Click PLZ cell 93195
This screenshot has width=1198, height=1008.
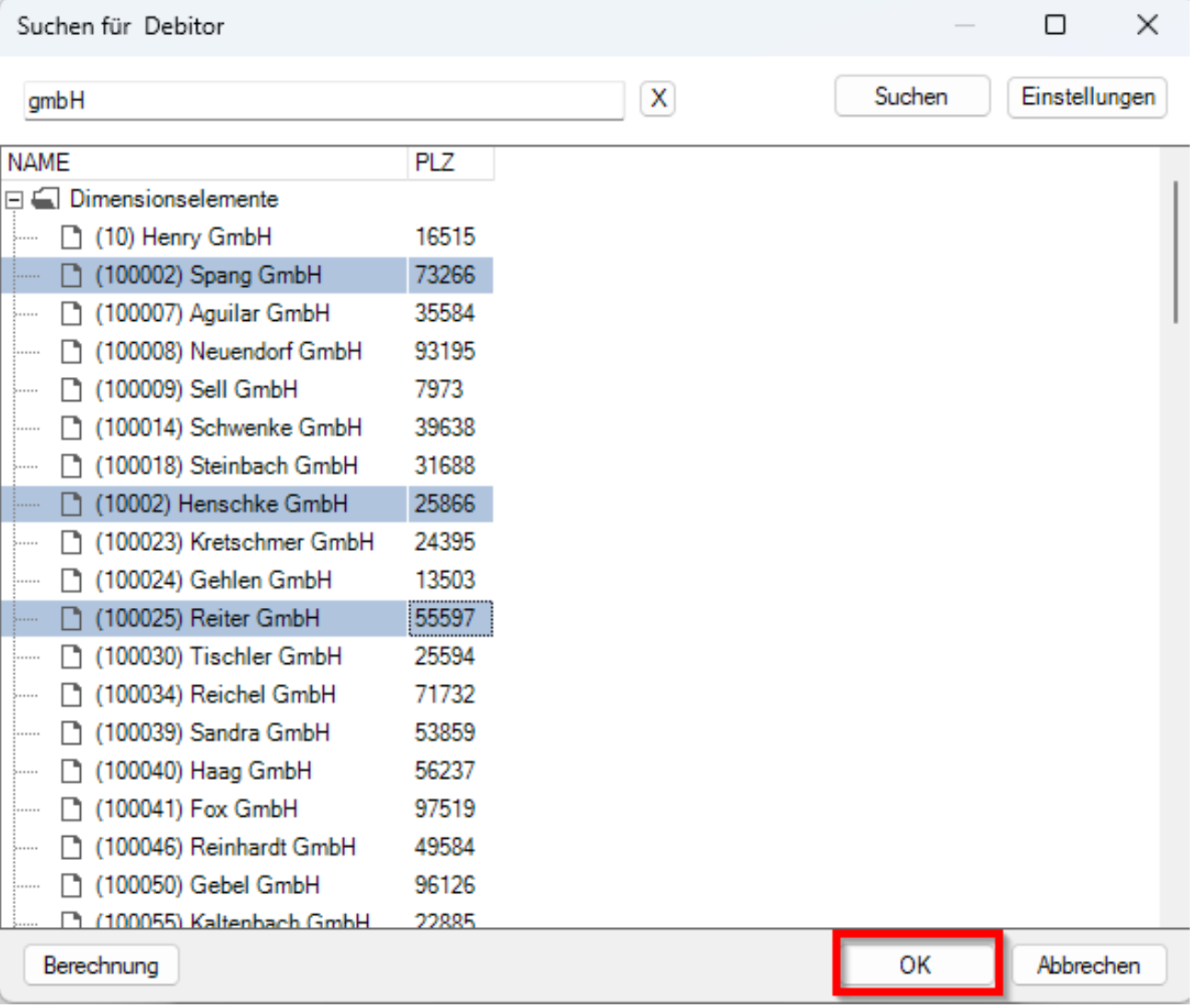click(x=445, y=351)
